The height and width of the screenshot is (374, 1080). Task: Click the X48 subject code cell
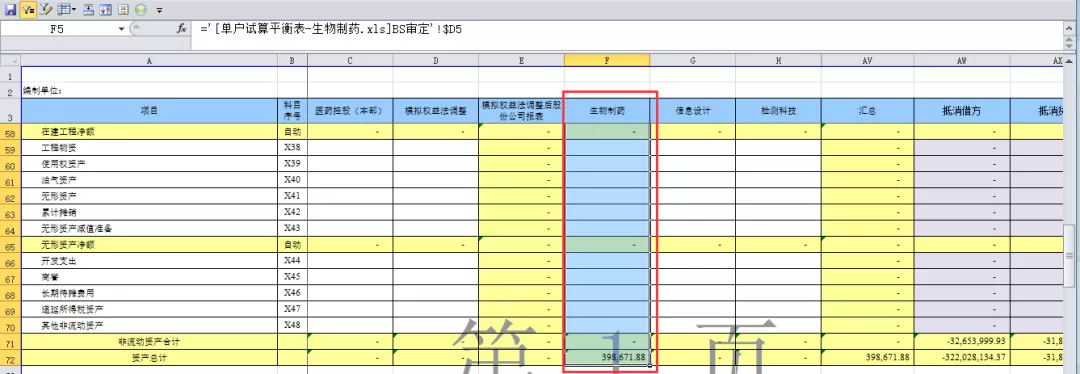point(293,325)
